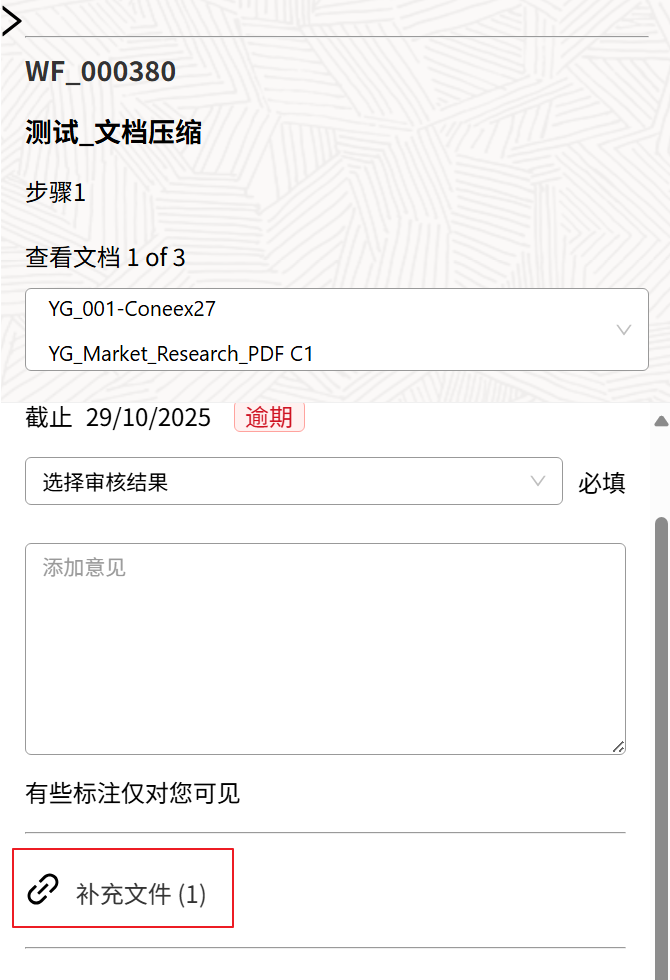Open the 选择审核结果 dropdown
The image size is (670, 980).
(280, 481)
